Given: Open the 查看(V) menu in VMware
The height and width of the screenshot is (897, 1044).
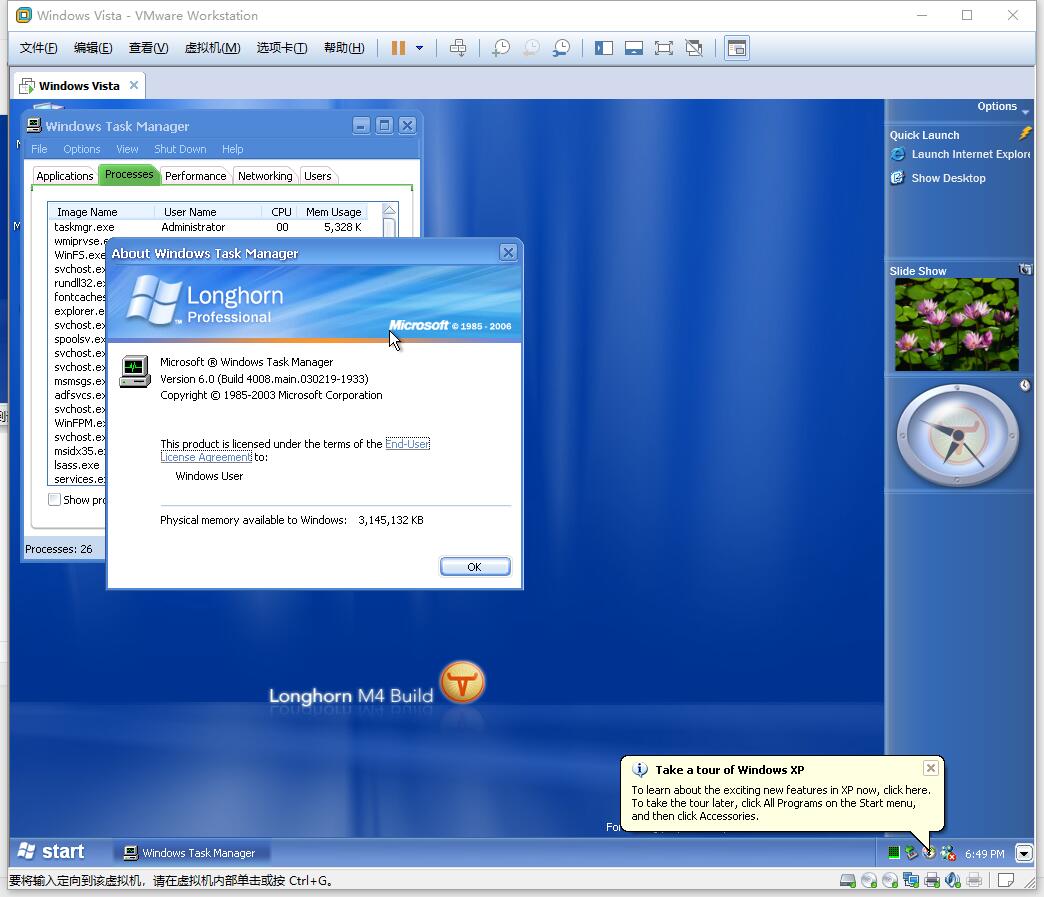Looking at the screenshot, I should (148, 48).
